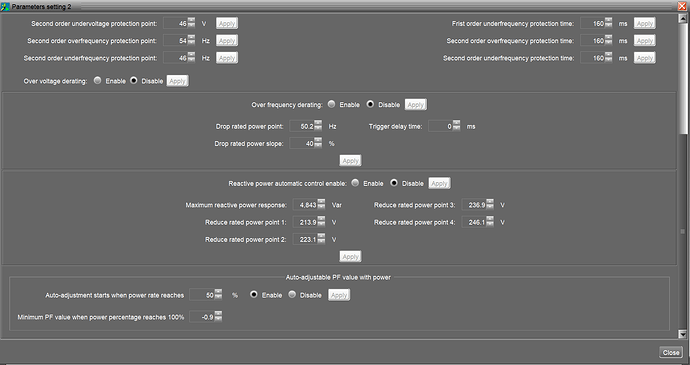
Task: Click the Auto-adjustment power rate value field
Action: tap(202, 295)
